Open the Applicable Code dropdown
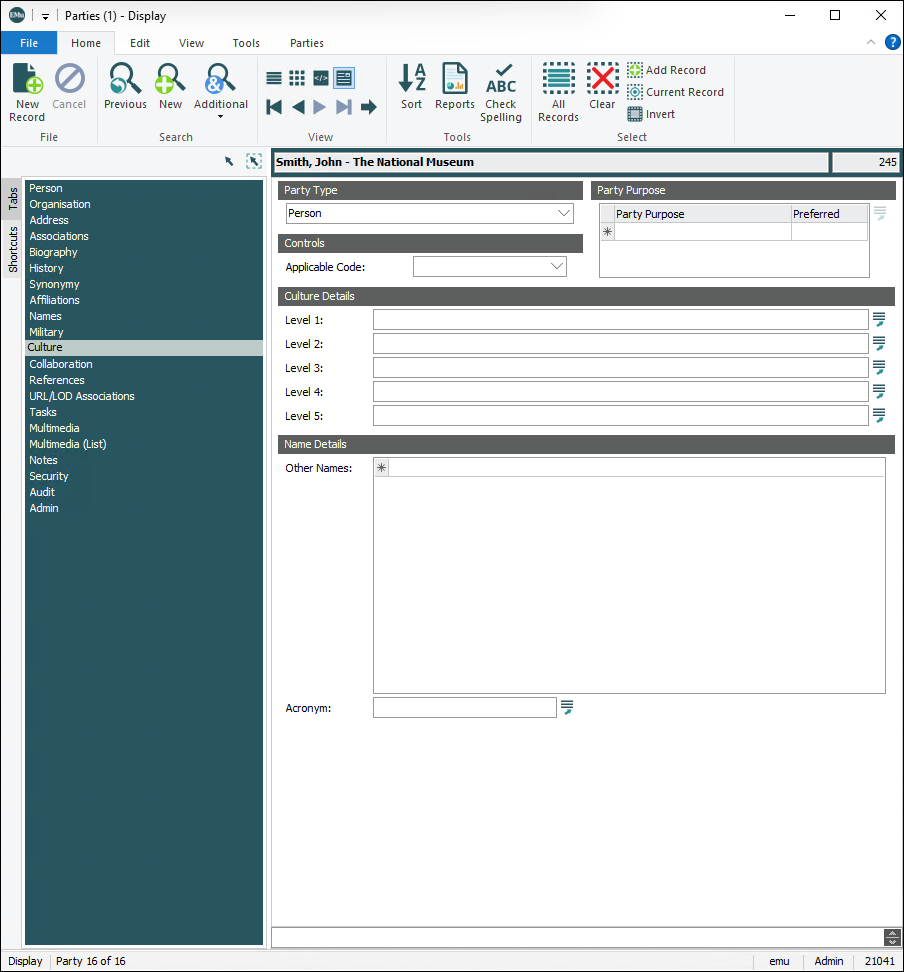 tap(557, 267)
